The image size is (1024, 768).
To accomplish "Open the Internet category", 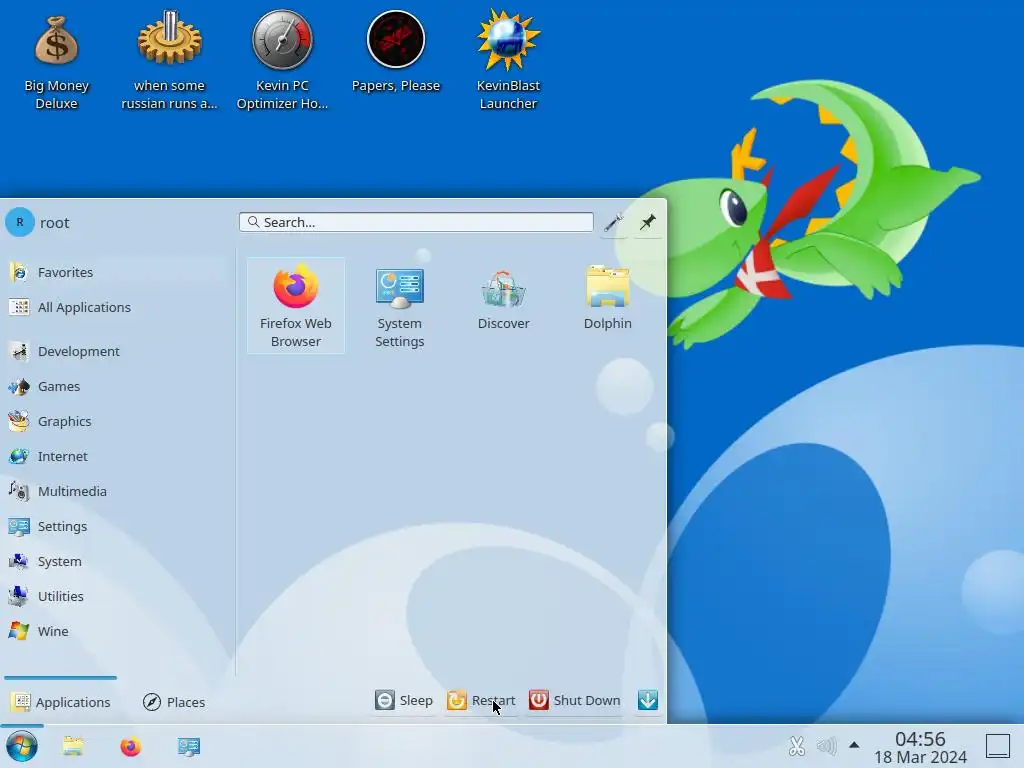I will (x=115, y=456).
